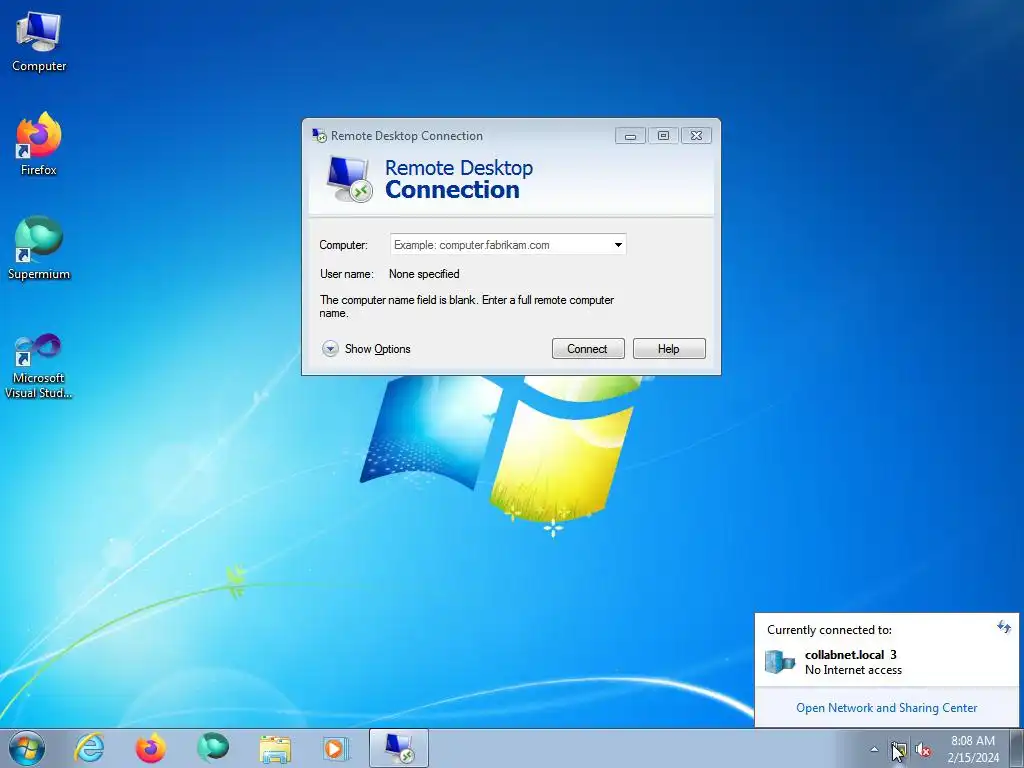Activate Remote Desktop Connection taskbar button
Viewport: 1024px width, 768px height.
[399, 748]
